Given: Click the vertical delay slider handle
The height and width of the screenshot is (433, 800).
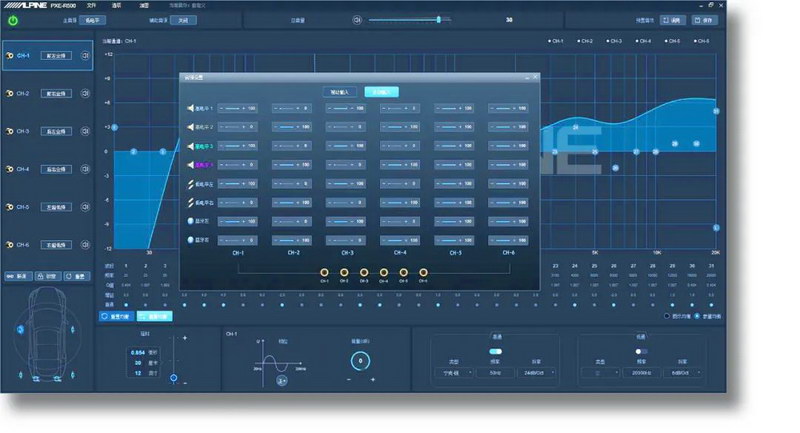Looking at the screenshot, I should pos(173,378).
